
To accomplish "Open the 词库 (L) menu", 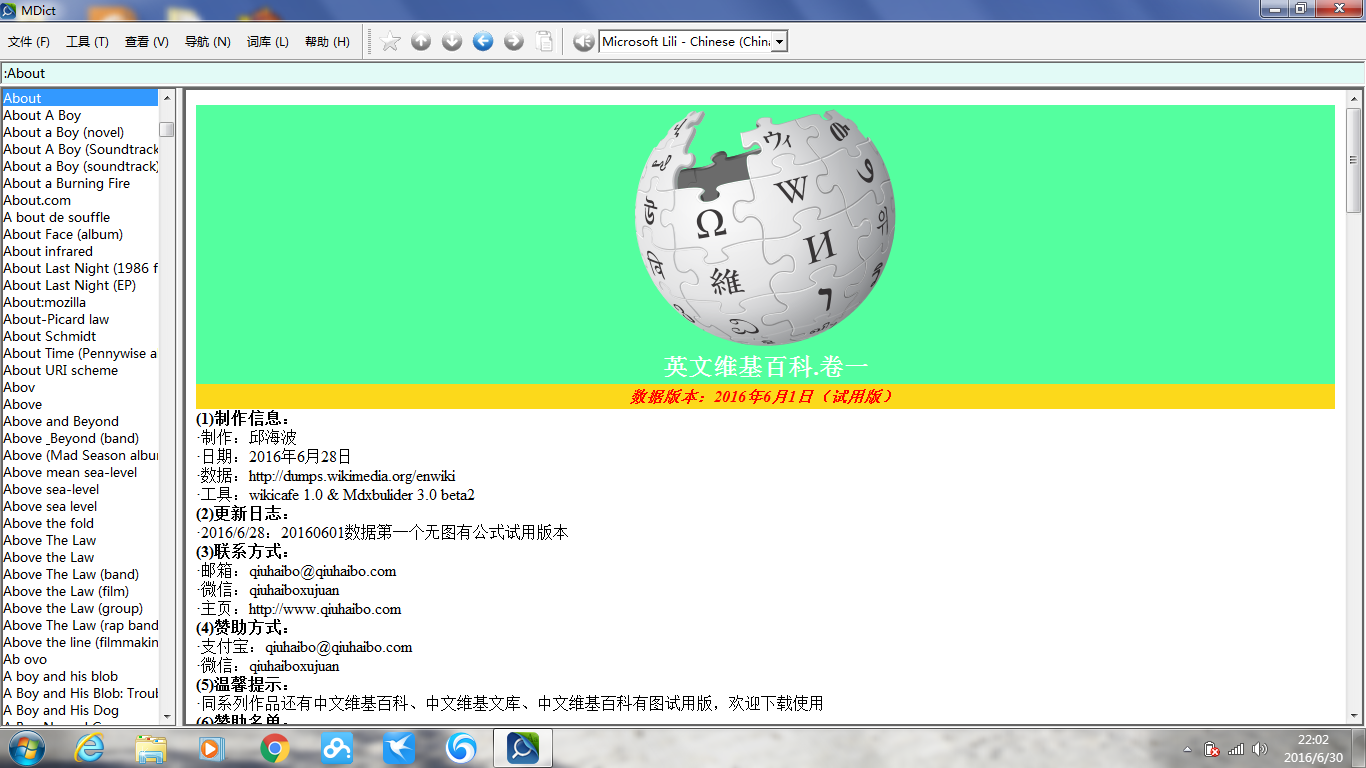I will click(268, 41).
